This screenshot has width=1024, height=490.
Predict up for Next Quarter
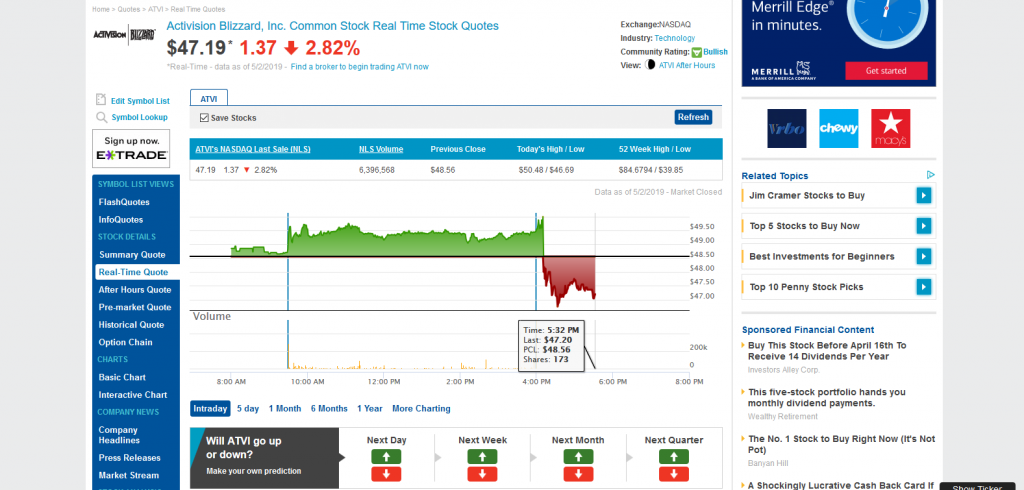tap(674, 456)
